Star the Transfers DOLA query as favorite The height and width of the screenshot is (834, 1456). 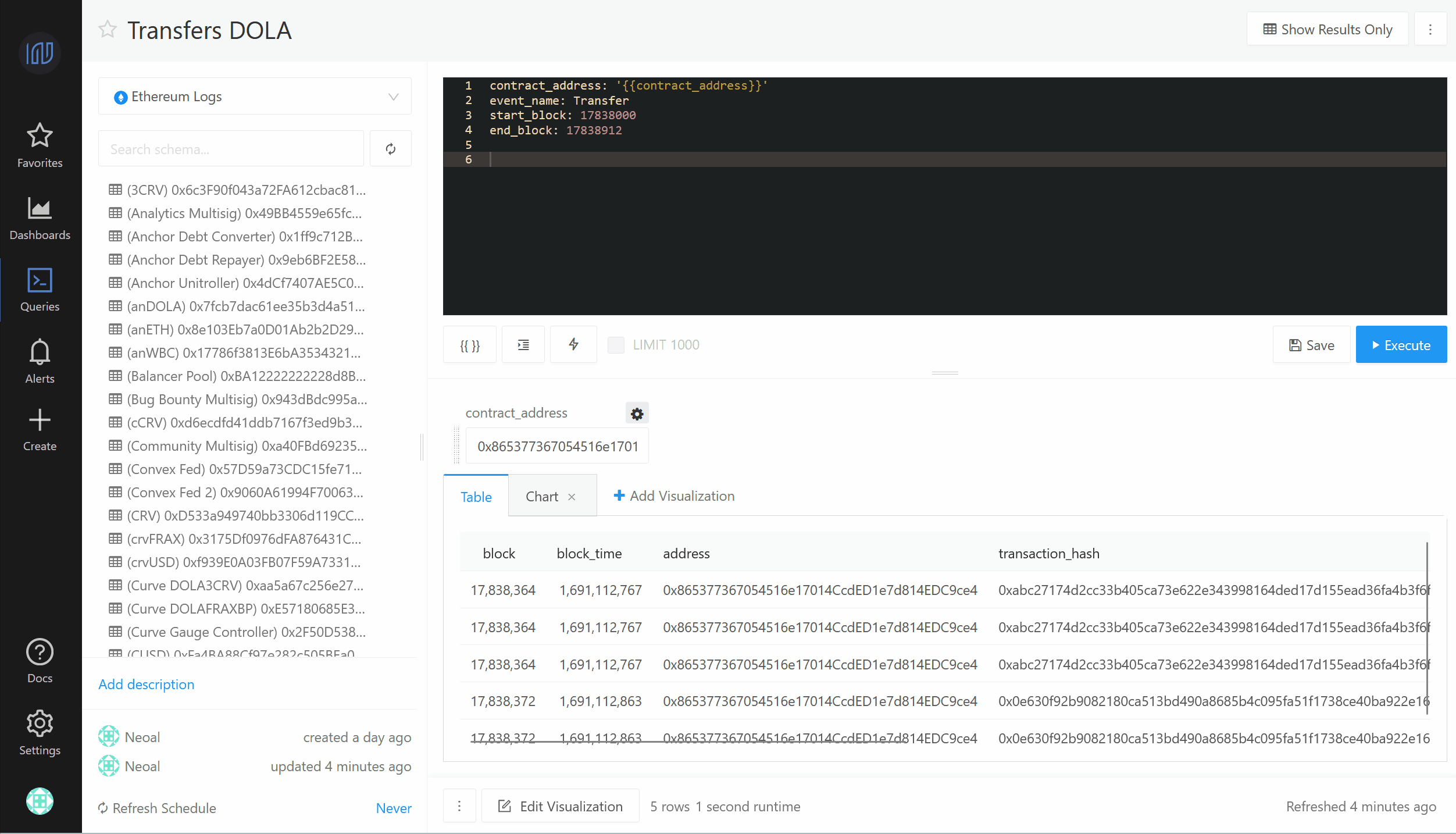pos(108,30)
